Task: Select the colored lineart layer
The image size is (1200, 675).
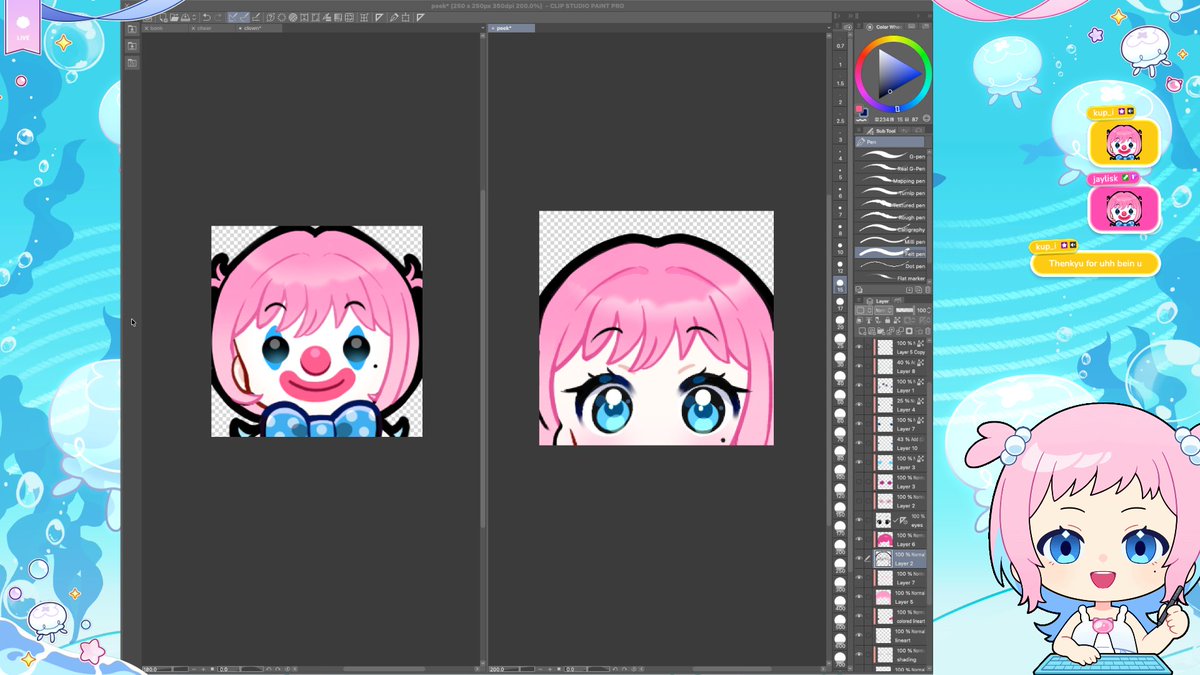Action: click(x=900, y=615)
